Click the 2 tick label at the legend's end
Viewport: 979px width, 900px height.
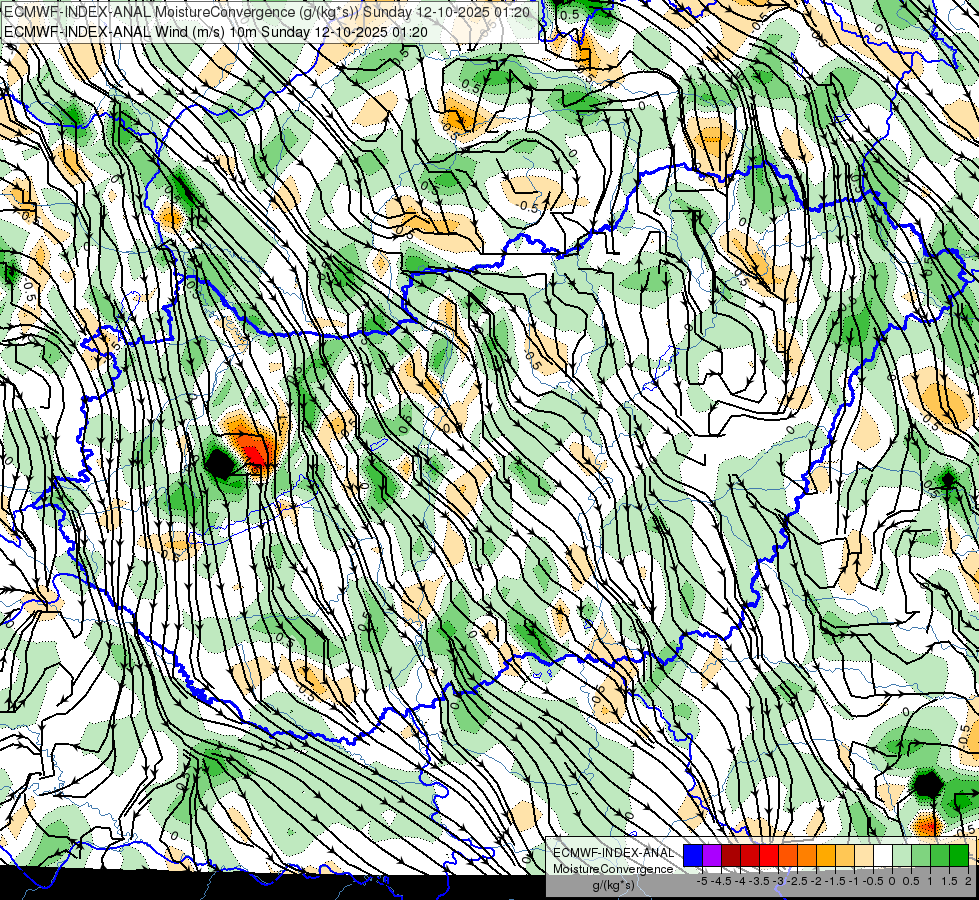[x=968, y=882]
